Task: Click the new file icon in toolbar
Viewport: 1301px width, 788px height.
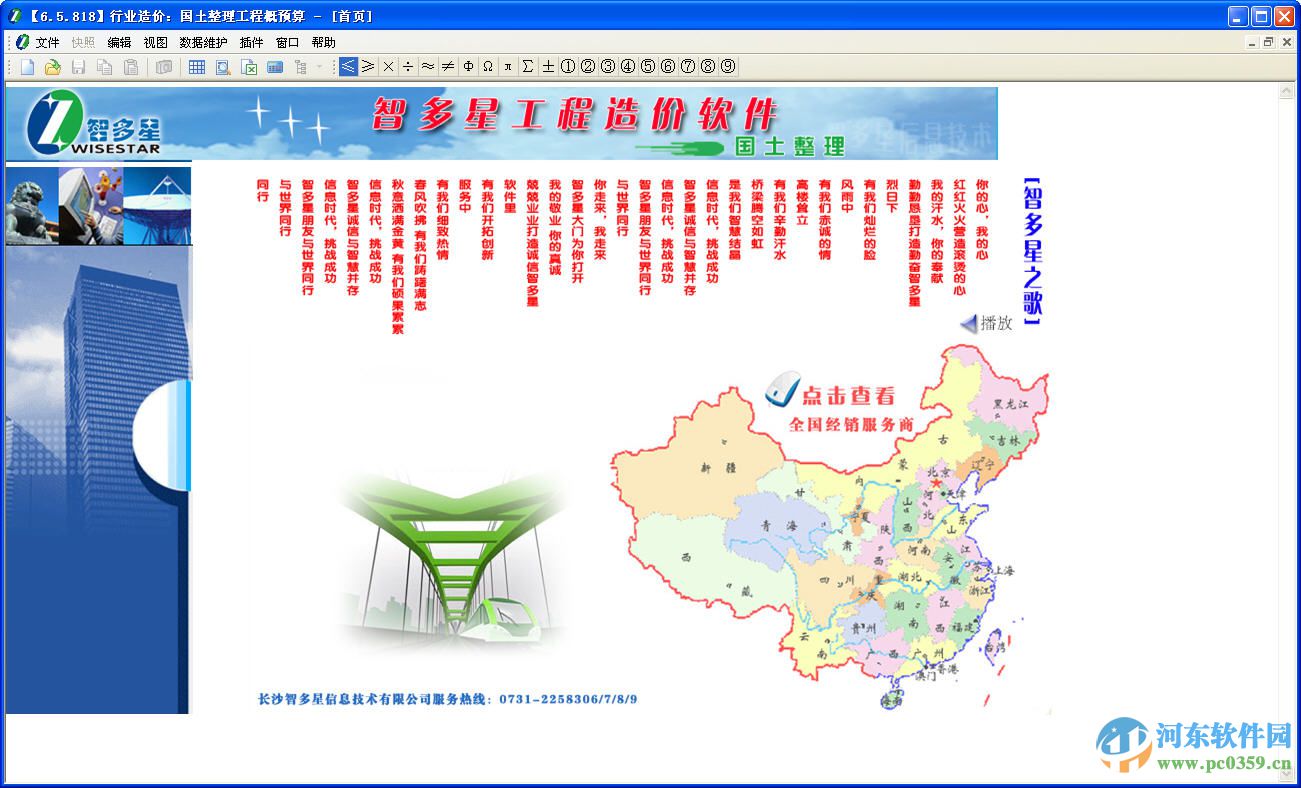Action: point(28,67)
